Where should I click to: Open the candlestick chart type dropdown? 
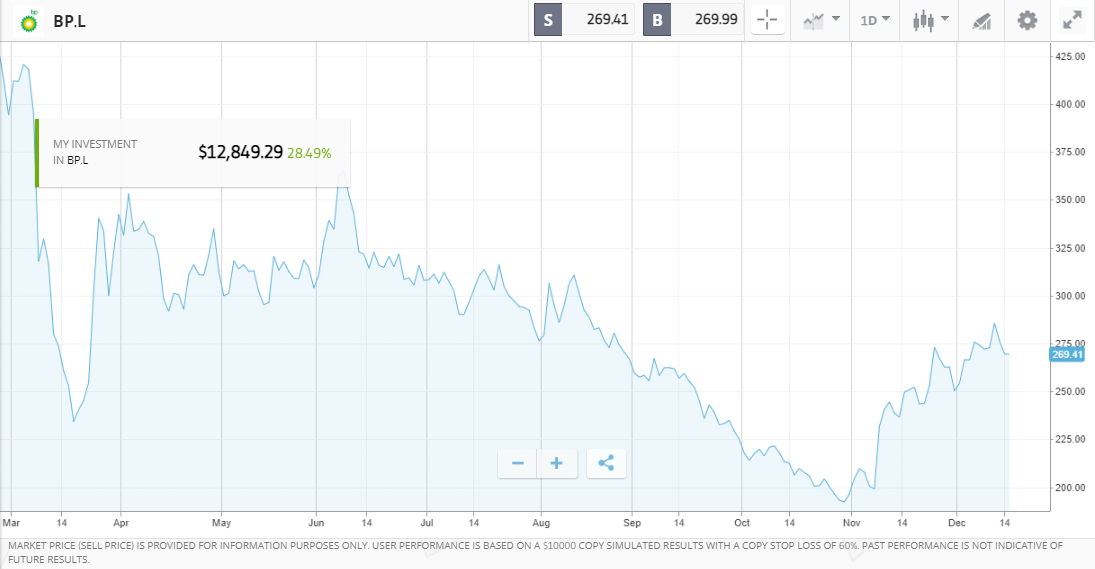(930, 20)
